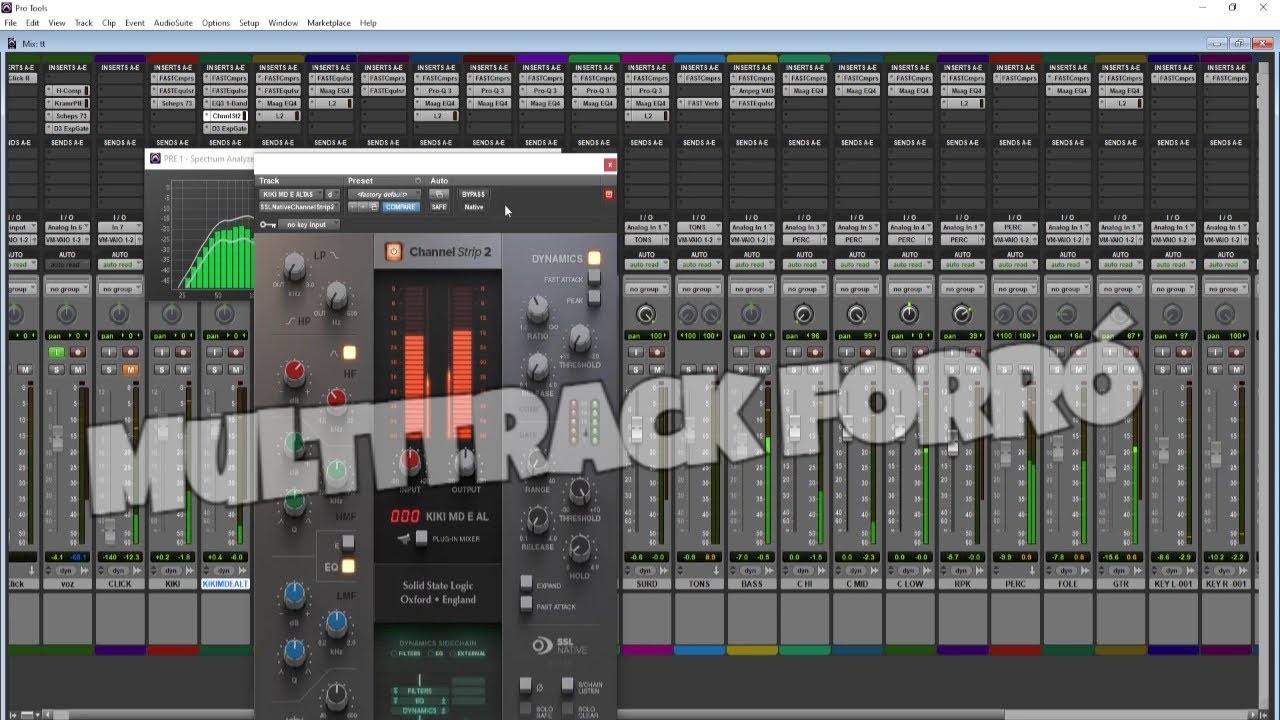Viewport: 1280px width, 720px height.
Task: Open no group dropdown on BASS track
Action: (x=752, y=289)
